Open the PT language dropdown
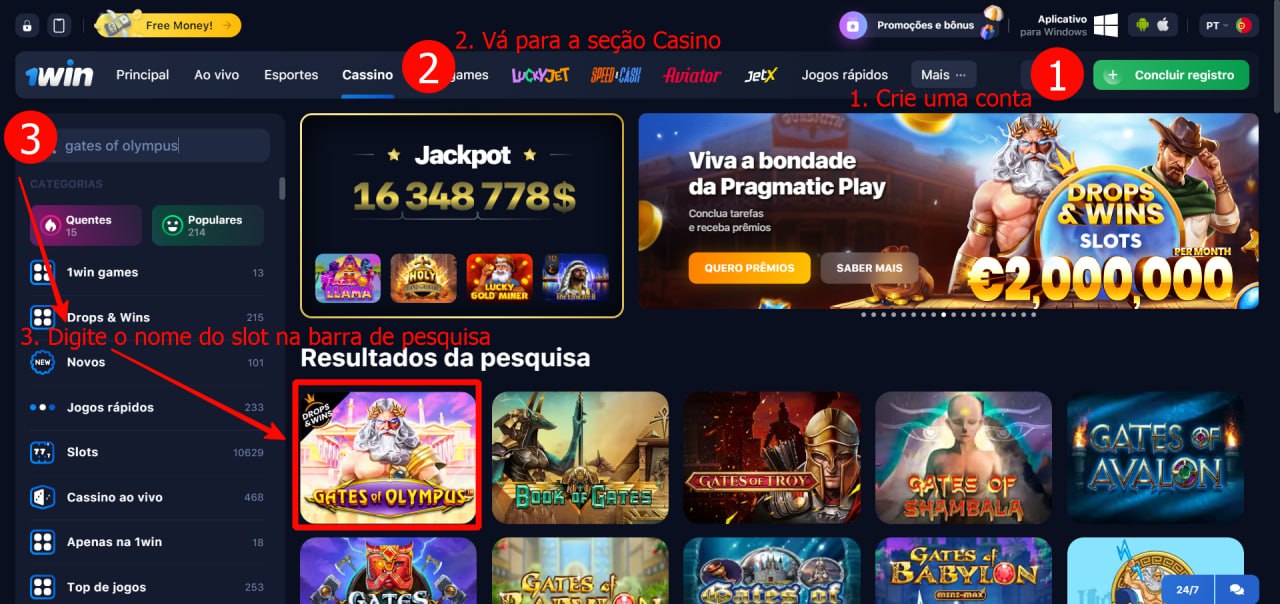The height and width of the screenshot is (604, 1280). [1229, 25]
